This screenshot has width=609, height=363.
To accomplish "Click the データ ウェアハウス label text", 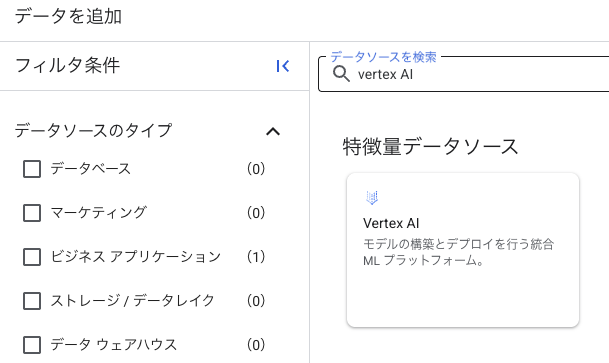I will pyautogui.click(x=114, y=345).
